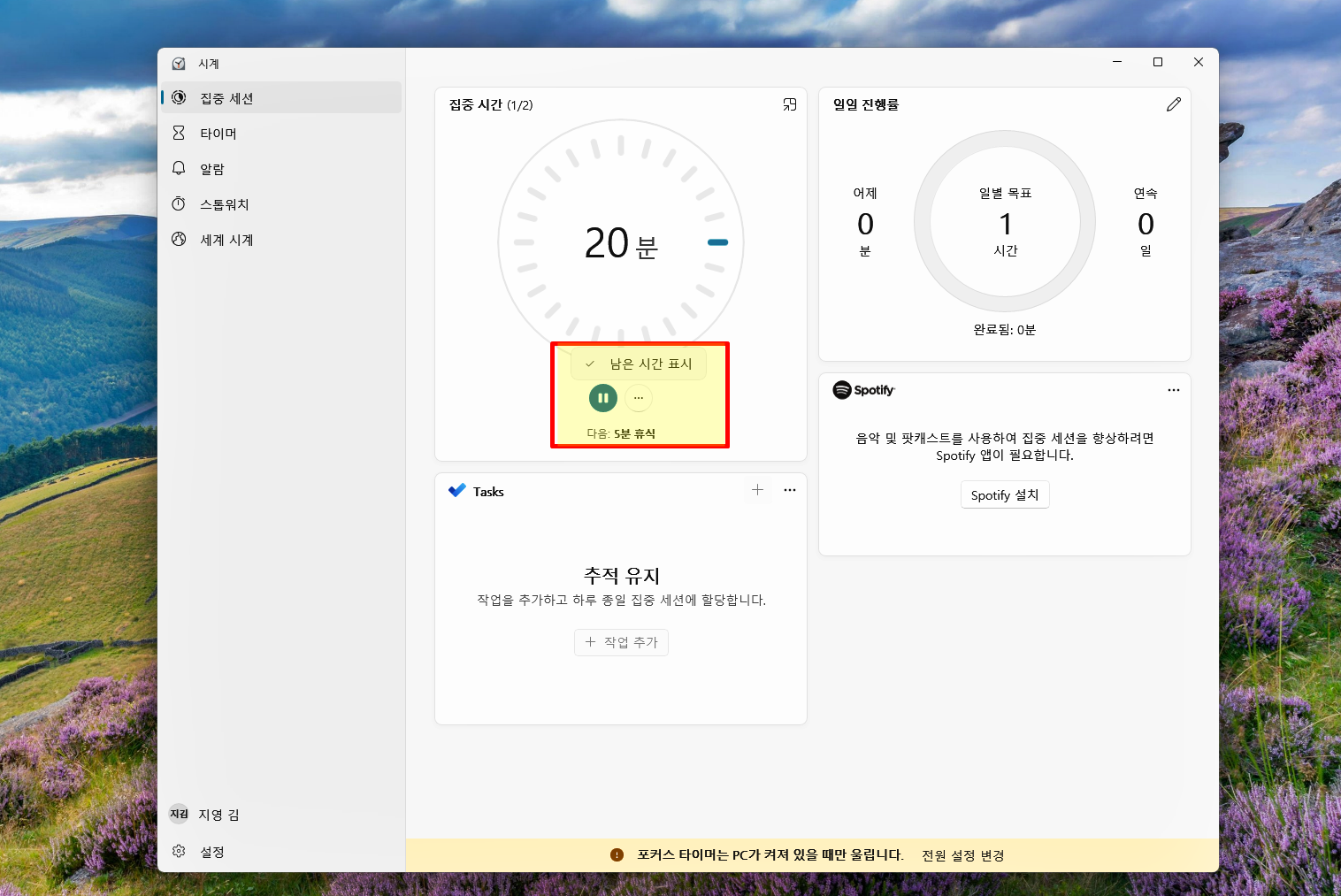Click the 추적 유지 heading in Tasks
1341x896 pixels.
point(622,576)
